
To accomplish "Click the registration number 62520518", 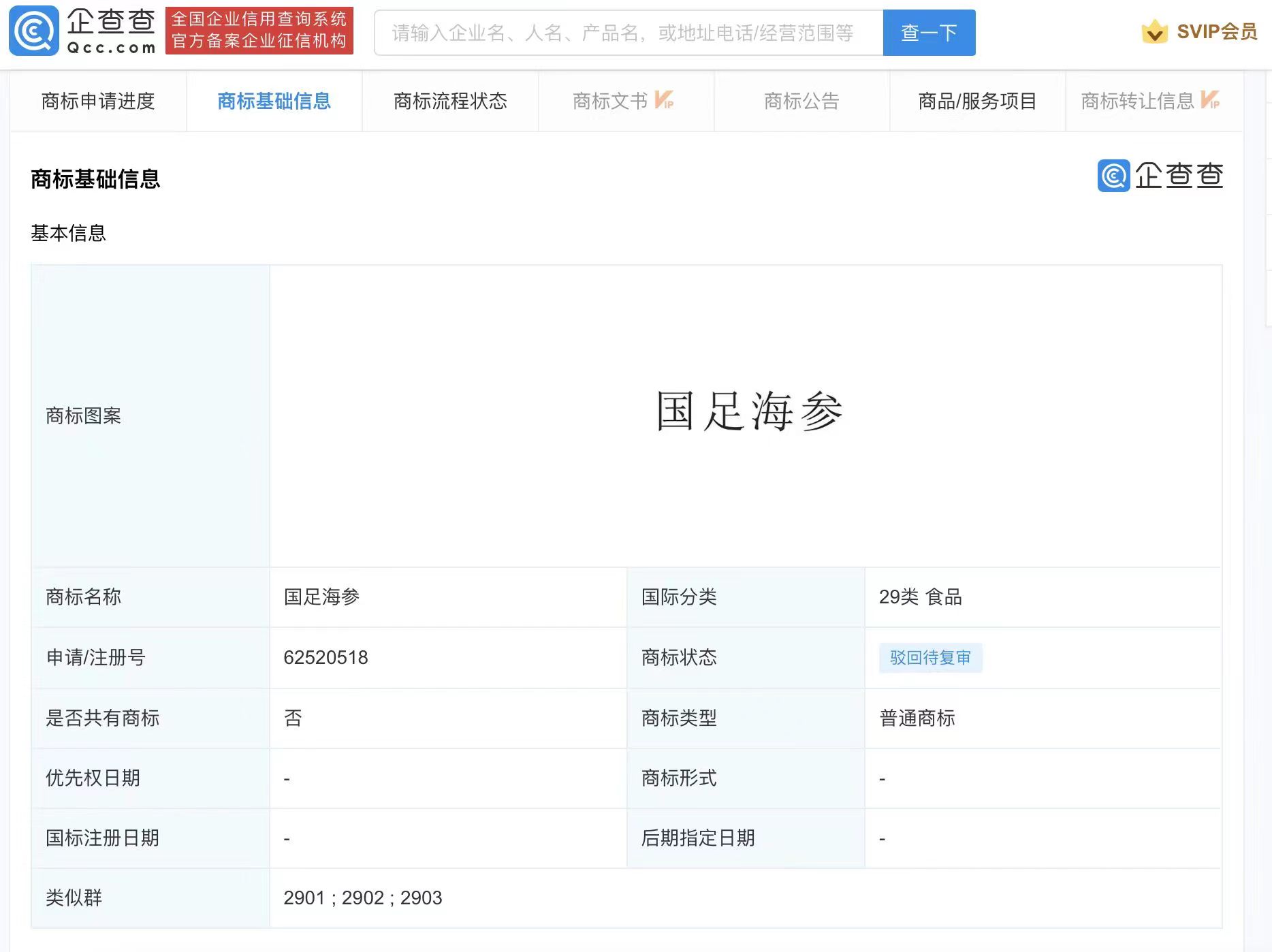I will tap(325, 658).
